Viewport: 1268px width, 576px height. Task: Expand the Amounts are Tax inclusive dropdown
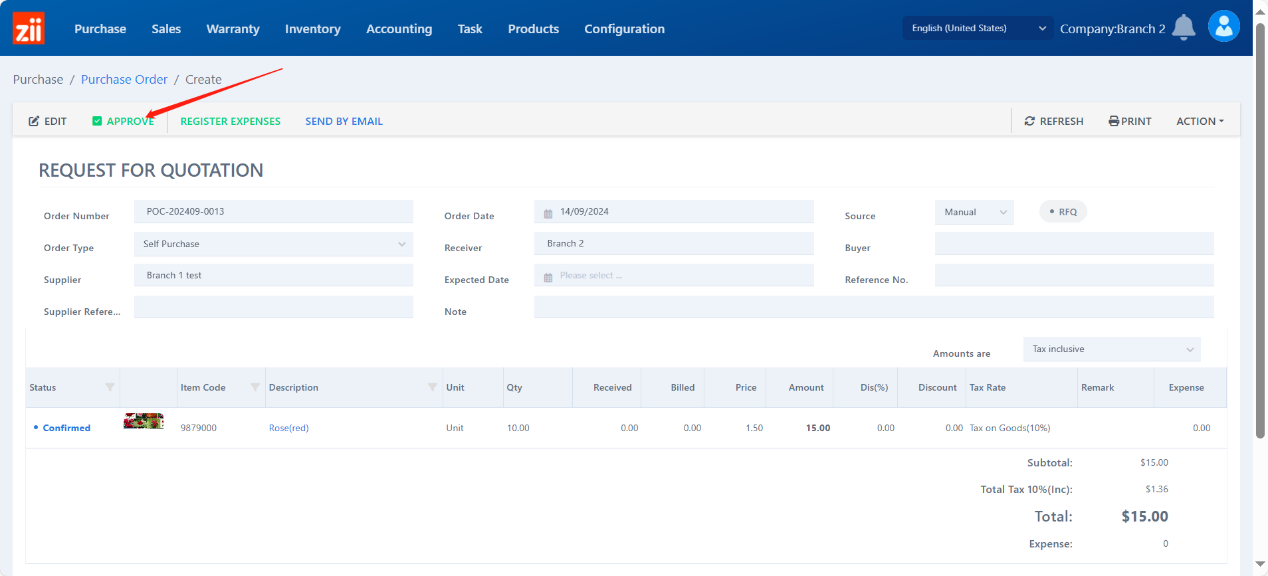click(1112, 349)
